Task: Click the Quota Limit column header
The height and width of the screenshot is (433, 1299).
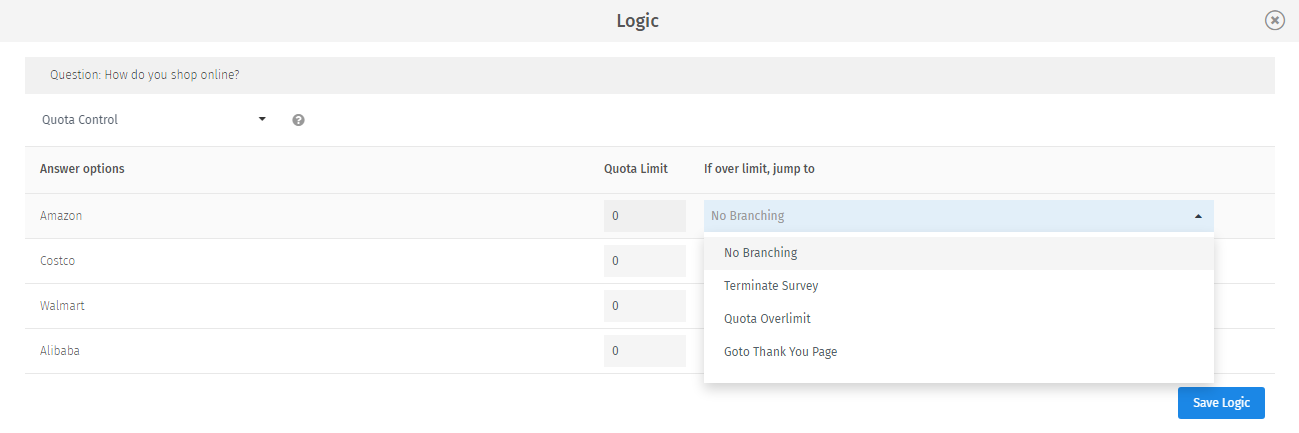Action: pyautogui.click(x=635, y=169)
